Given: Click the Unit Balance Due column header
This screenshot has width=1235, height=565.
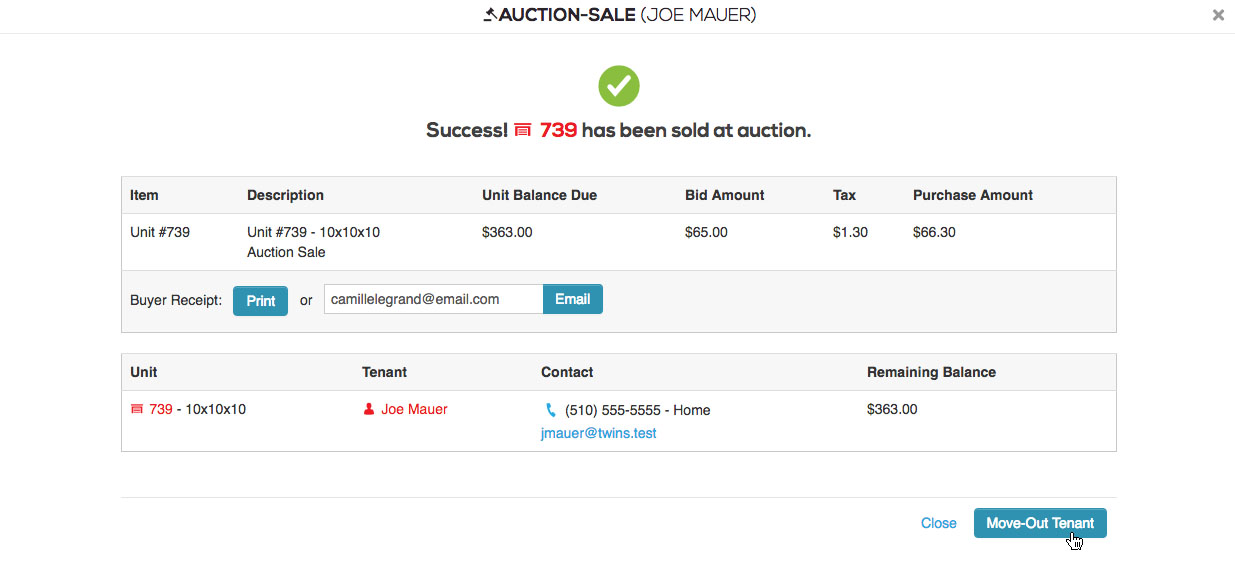Looking at the screenshot, I should 539,195.
